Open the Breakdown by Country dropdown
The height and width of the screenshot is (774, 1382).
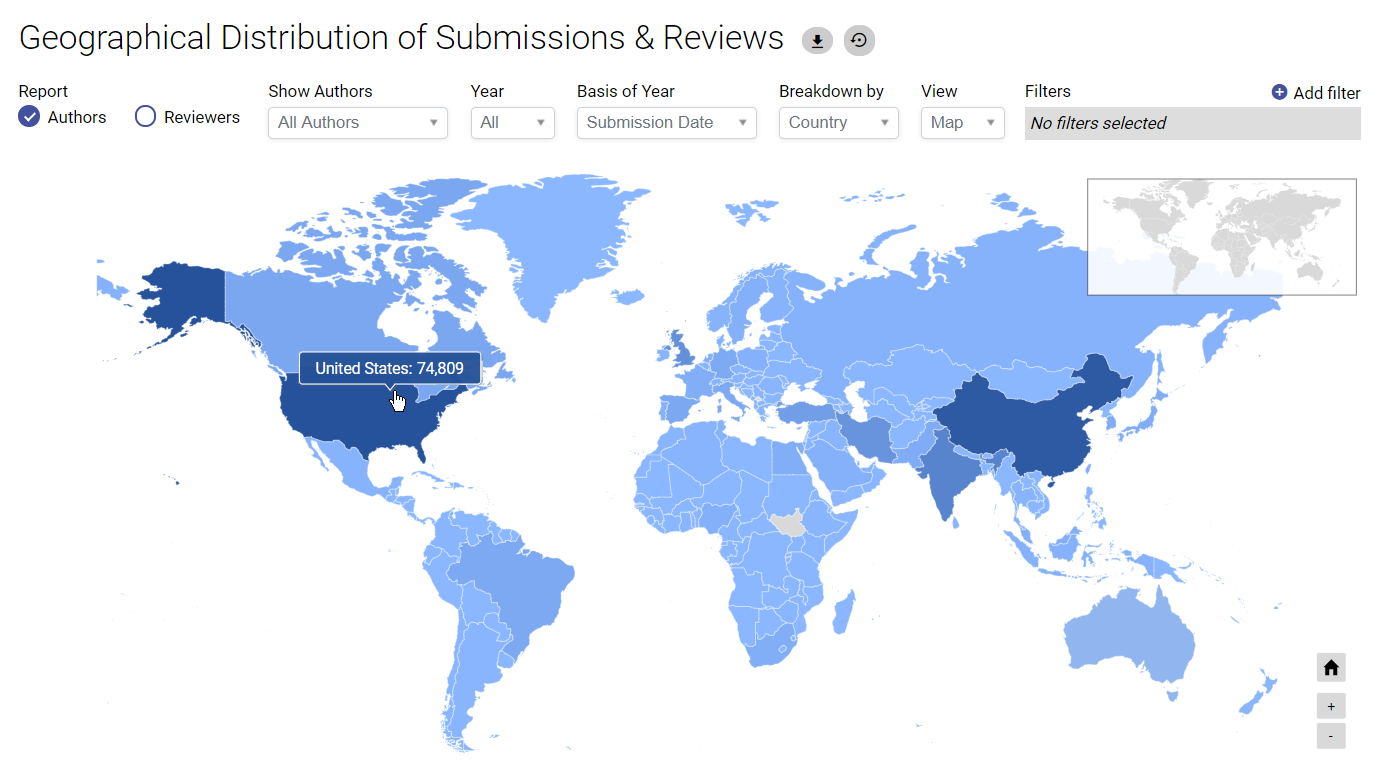(837, 123)
